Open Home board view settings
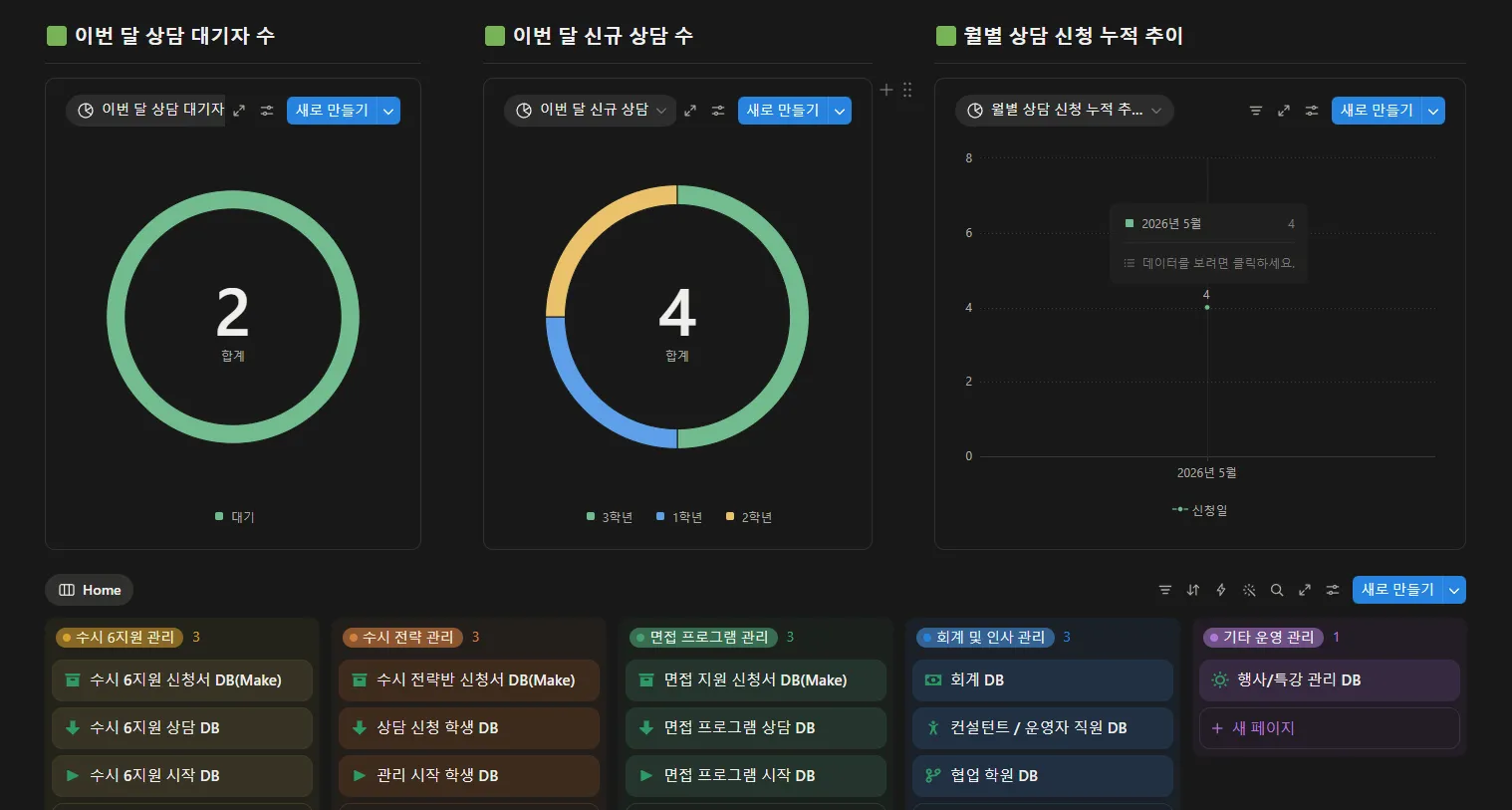 click(x=1333, y=590)
